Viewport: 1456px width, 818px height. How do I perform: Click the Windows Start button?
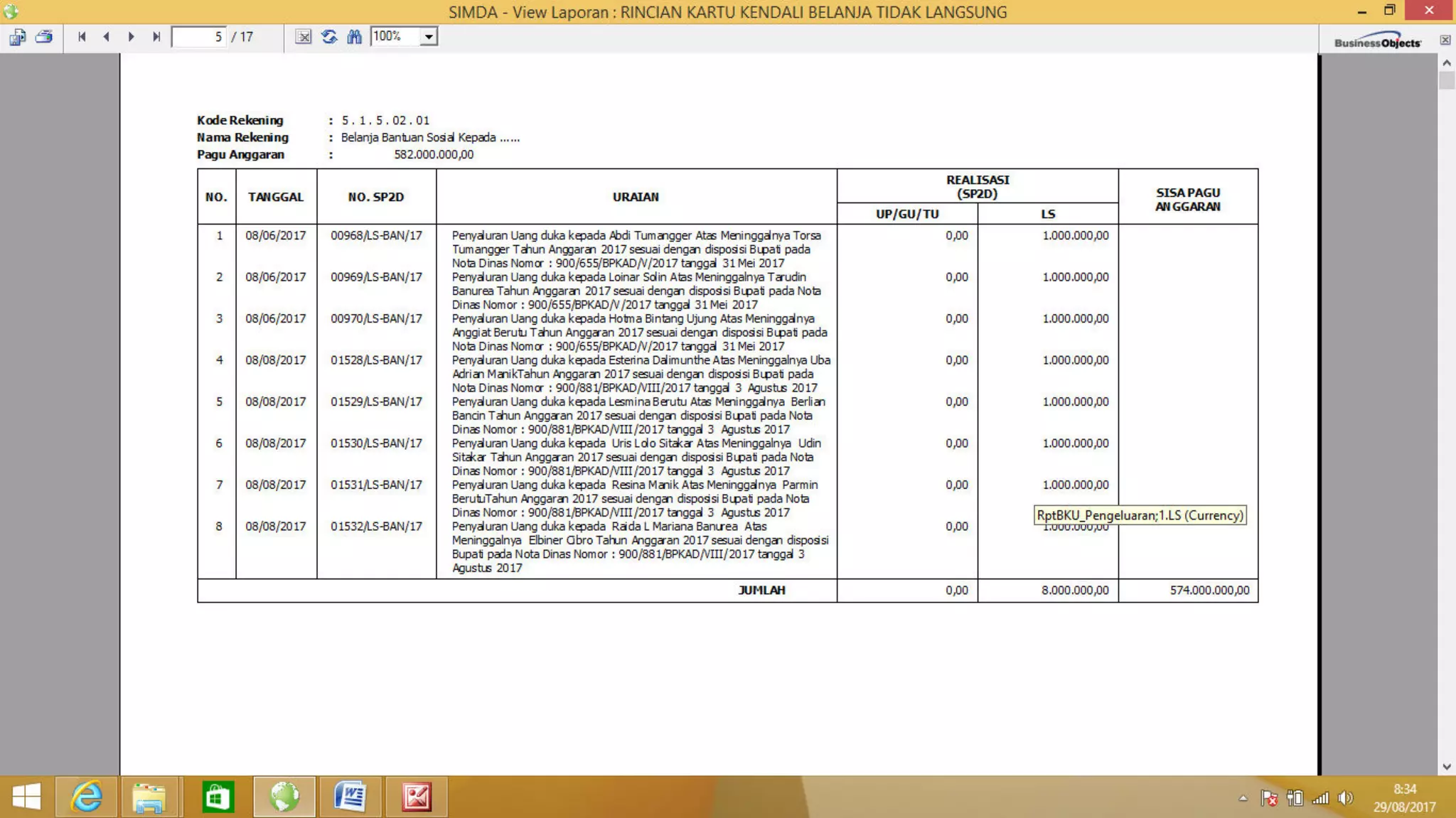coord(26,797)
